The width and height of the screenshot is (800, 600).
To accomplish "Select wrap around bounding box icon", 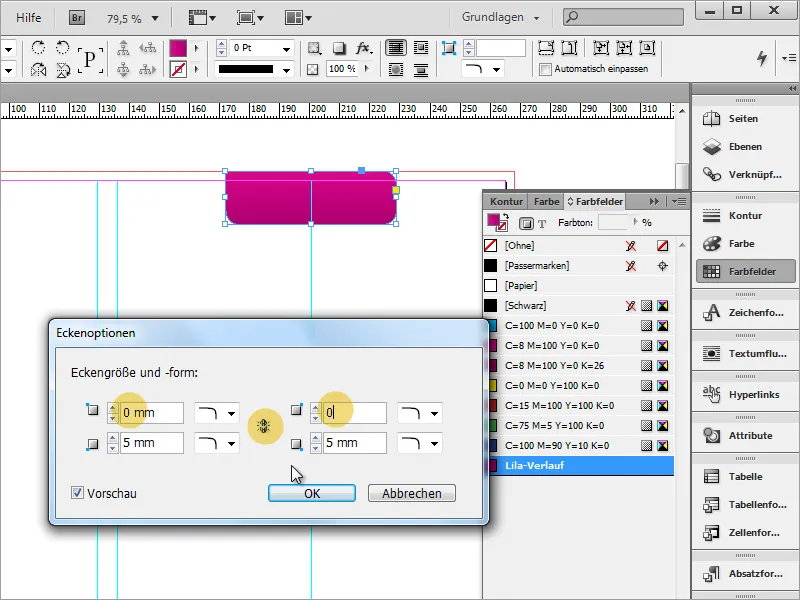I will click(x=421, y=48).
